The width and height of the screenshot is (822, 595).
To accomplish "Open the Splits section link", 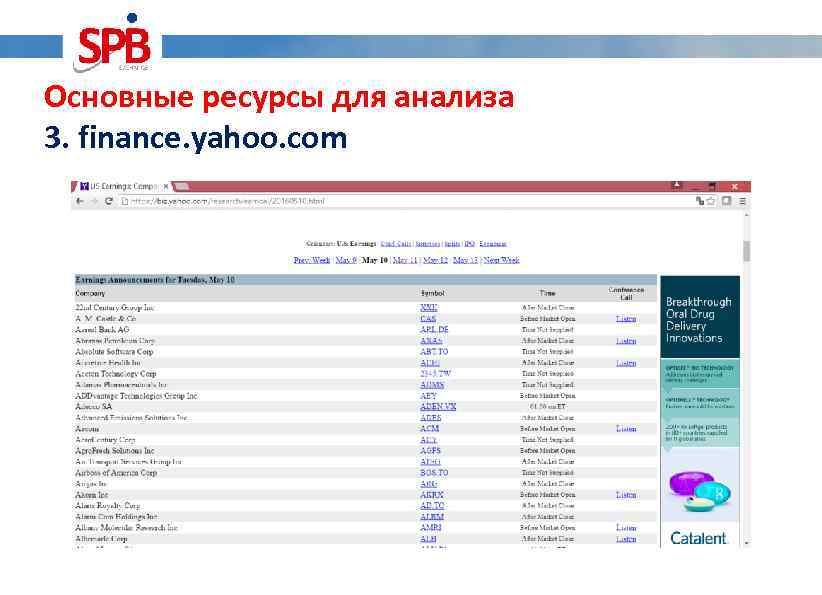I will pos(451,243).
